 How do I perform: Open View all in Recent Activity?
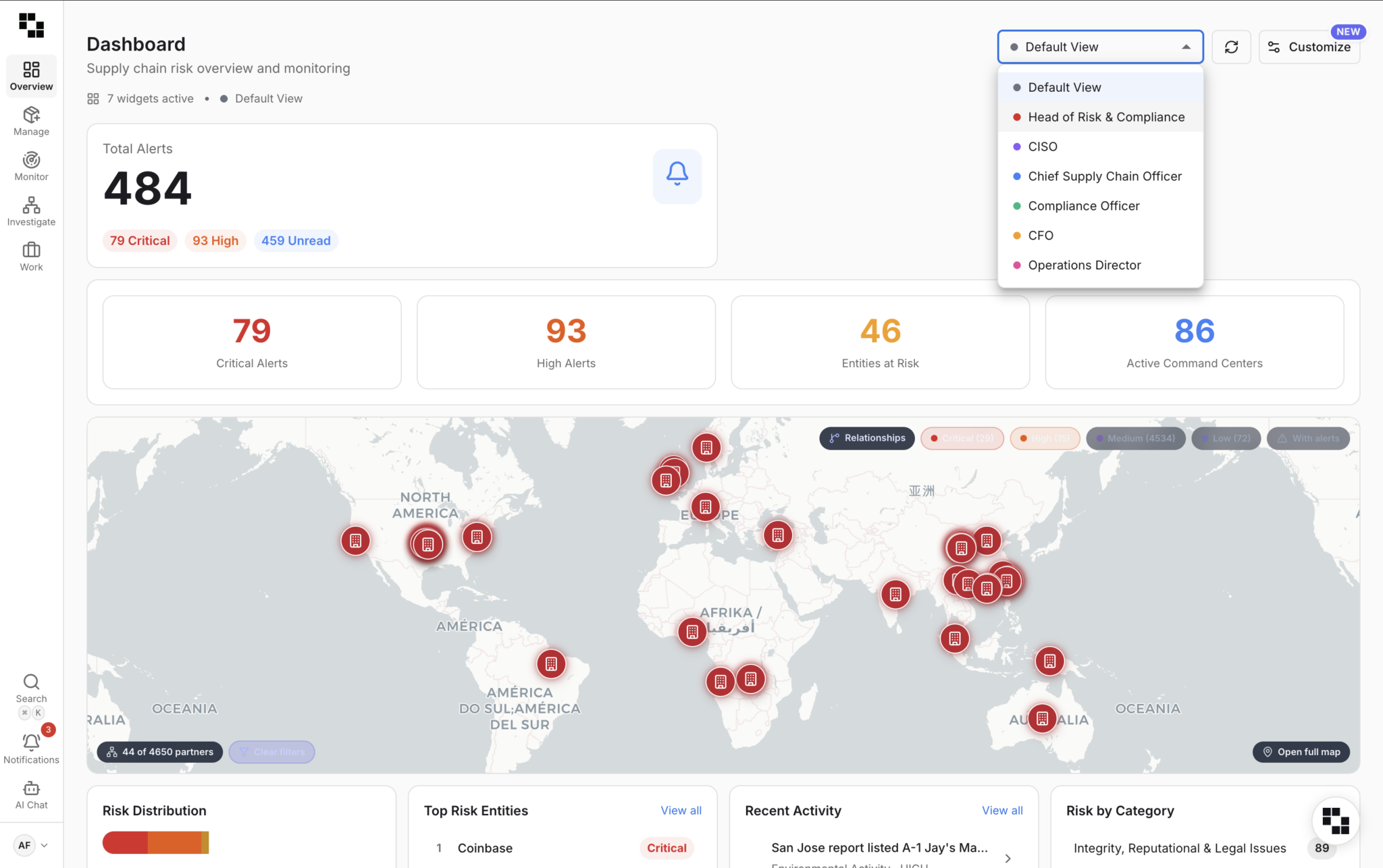point(1002,811)
